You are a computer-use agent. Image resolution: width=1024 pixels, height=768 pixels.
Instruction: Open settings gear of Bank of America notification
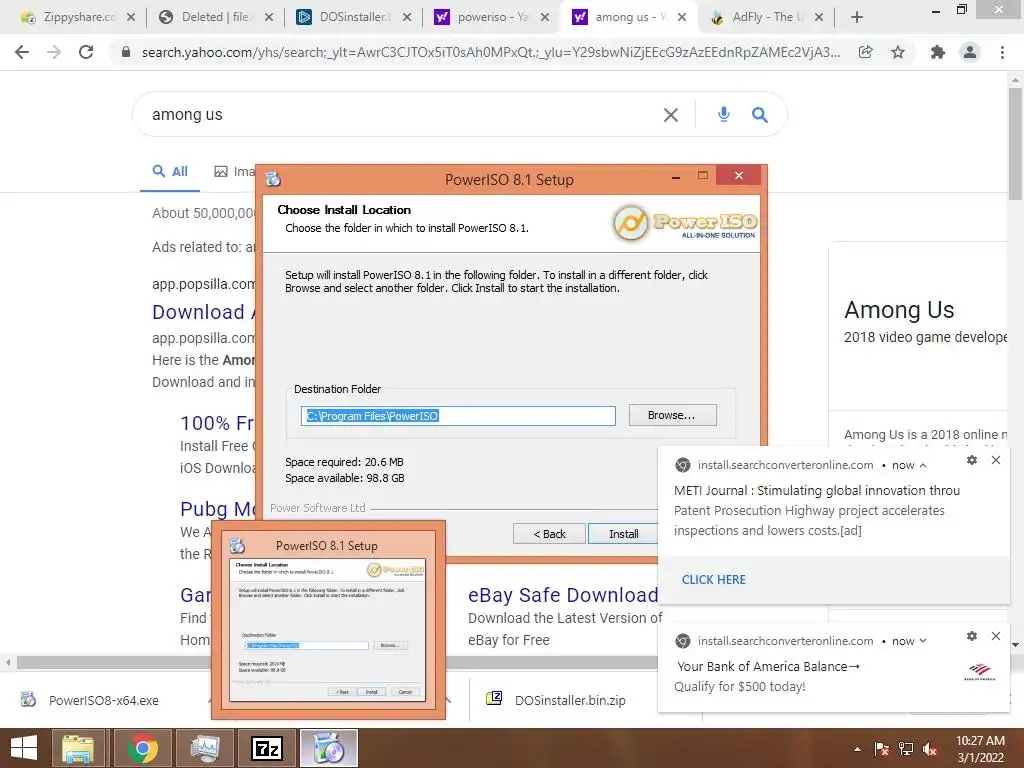972,636
